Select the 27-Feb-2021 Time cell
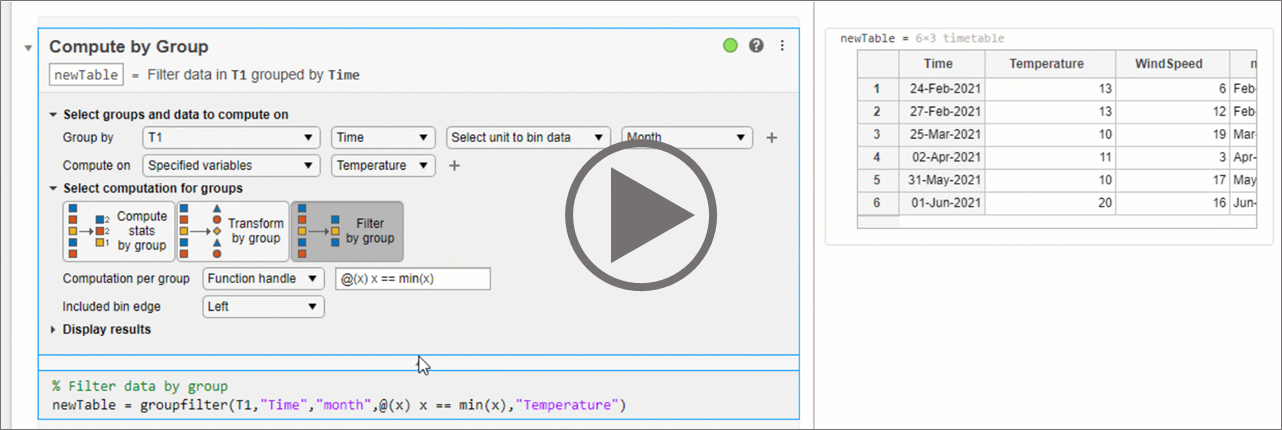 [x=941, y=111]
